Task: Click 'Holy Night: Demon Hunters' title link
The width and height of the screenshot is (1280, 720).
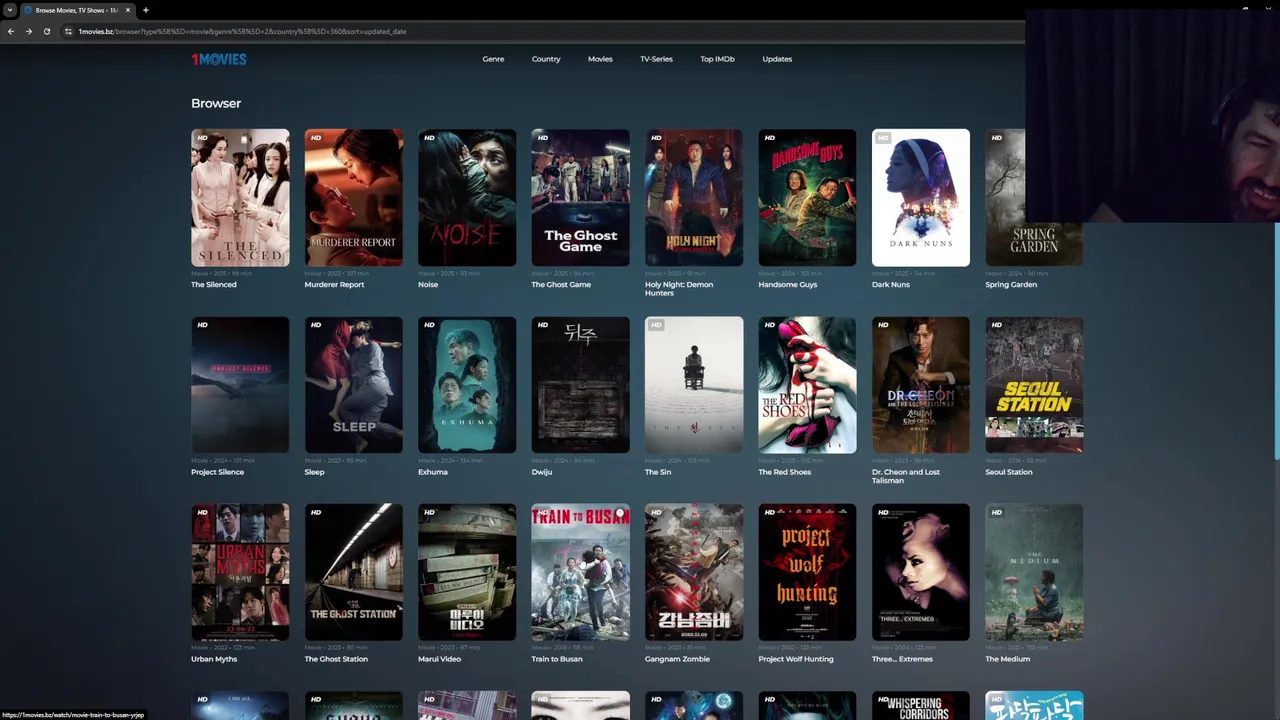Action: (679, 289)
